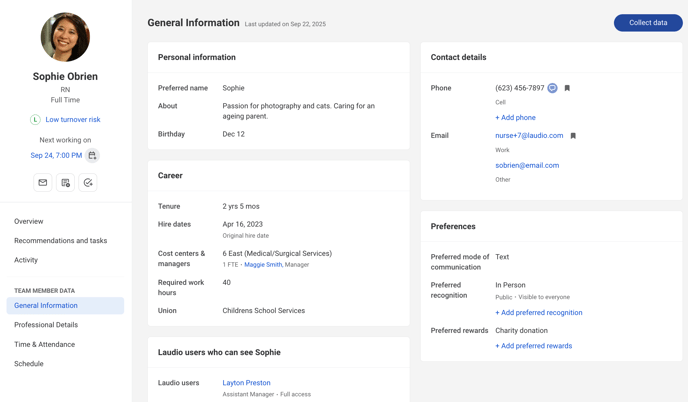The width and height of the screenshot is (688, 402).
Task: Click the green L turnover risk badge
Action: [x=35, y=120]
